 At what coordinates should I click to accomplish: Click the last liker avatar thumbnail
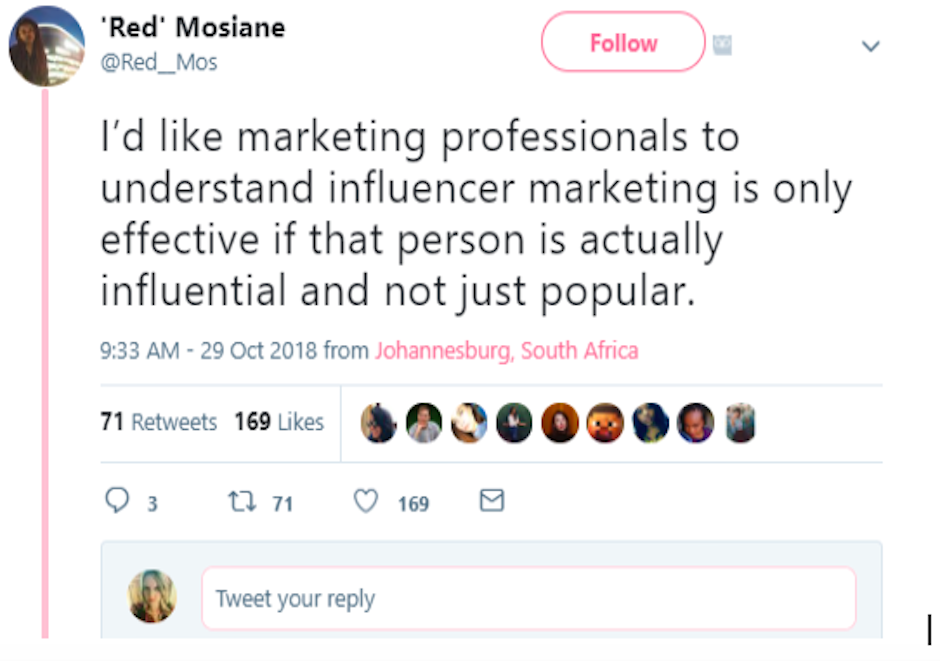[x=740, y=423]
